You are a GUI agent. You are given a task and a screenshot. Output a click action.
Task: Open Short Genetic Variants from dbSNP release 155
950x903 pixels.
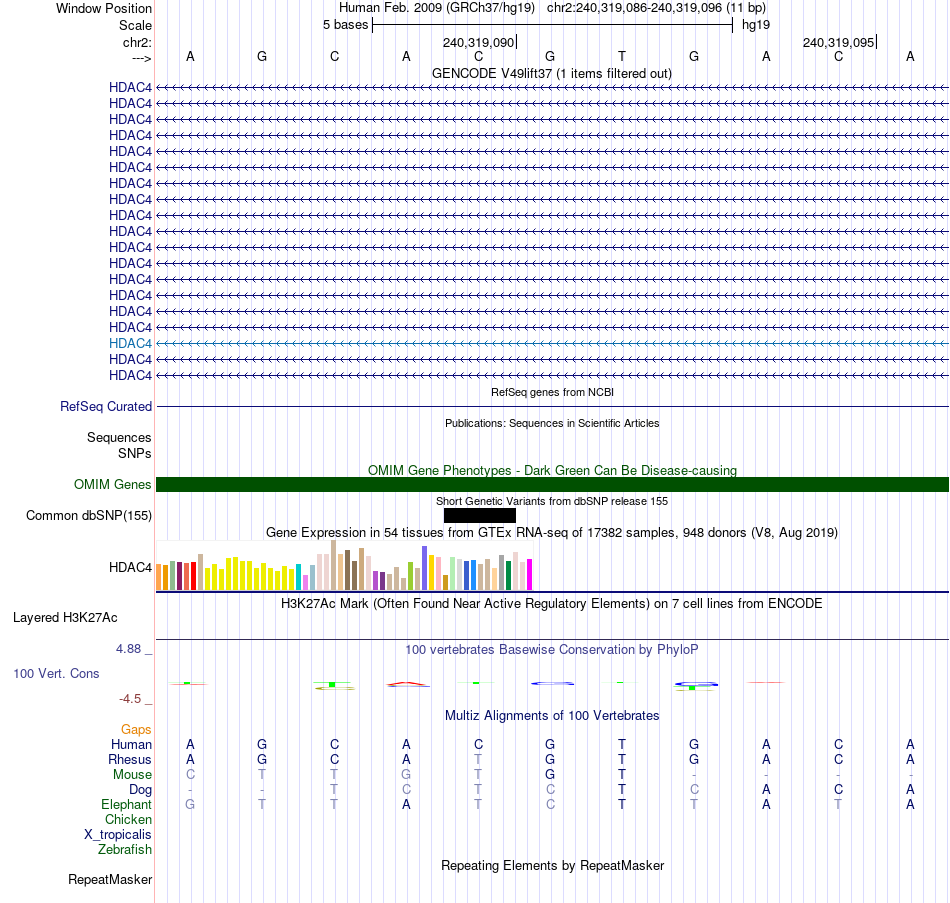click(x=552, y=501)
